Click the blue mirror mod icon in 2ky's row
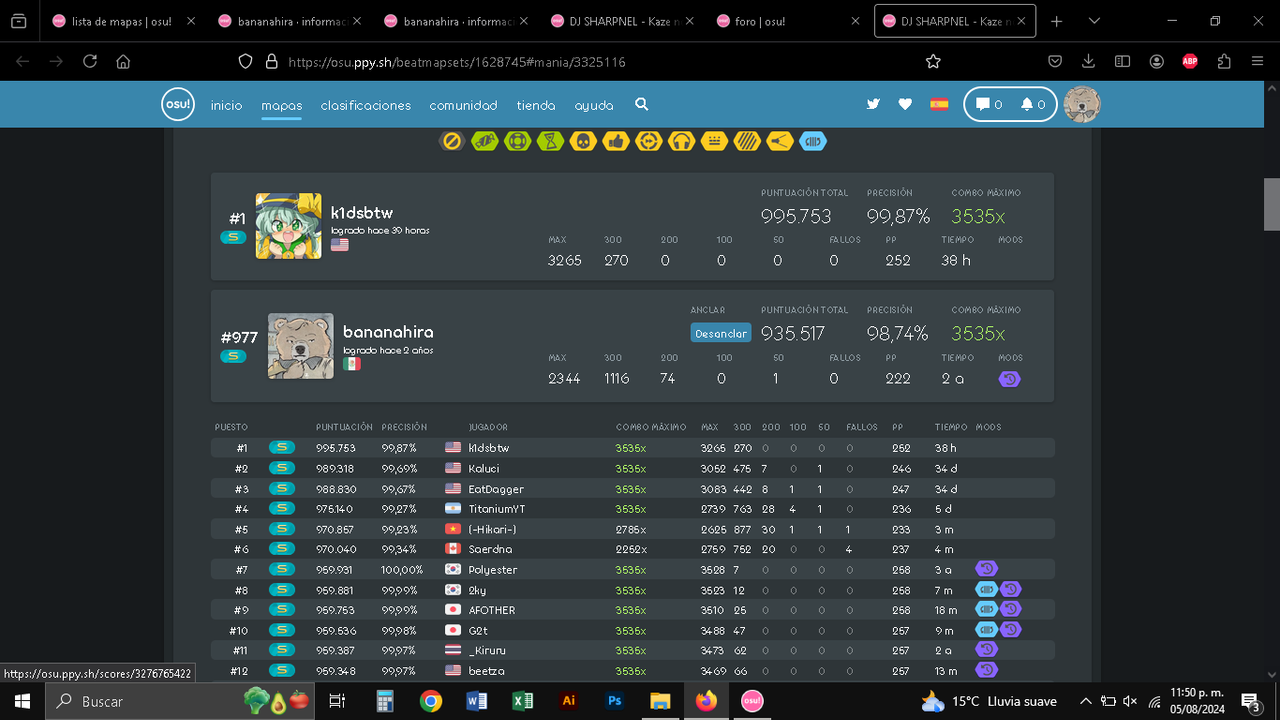Image resolution: width=1280 pixels, height=720 pixels. point(986,590)
